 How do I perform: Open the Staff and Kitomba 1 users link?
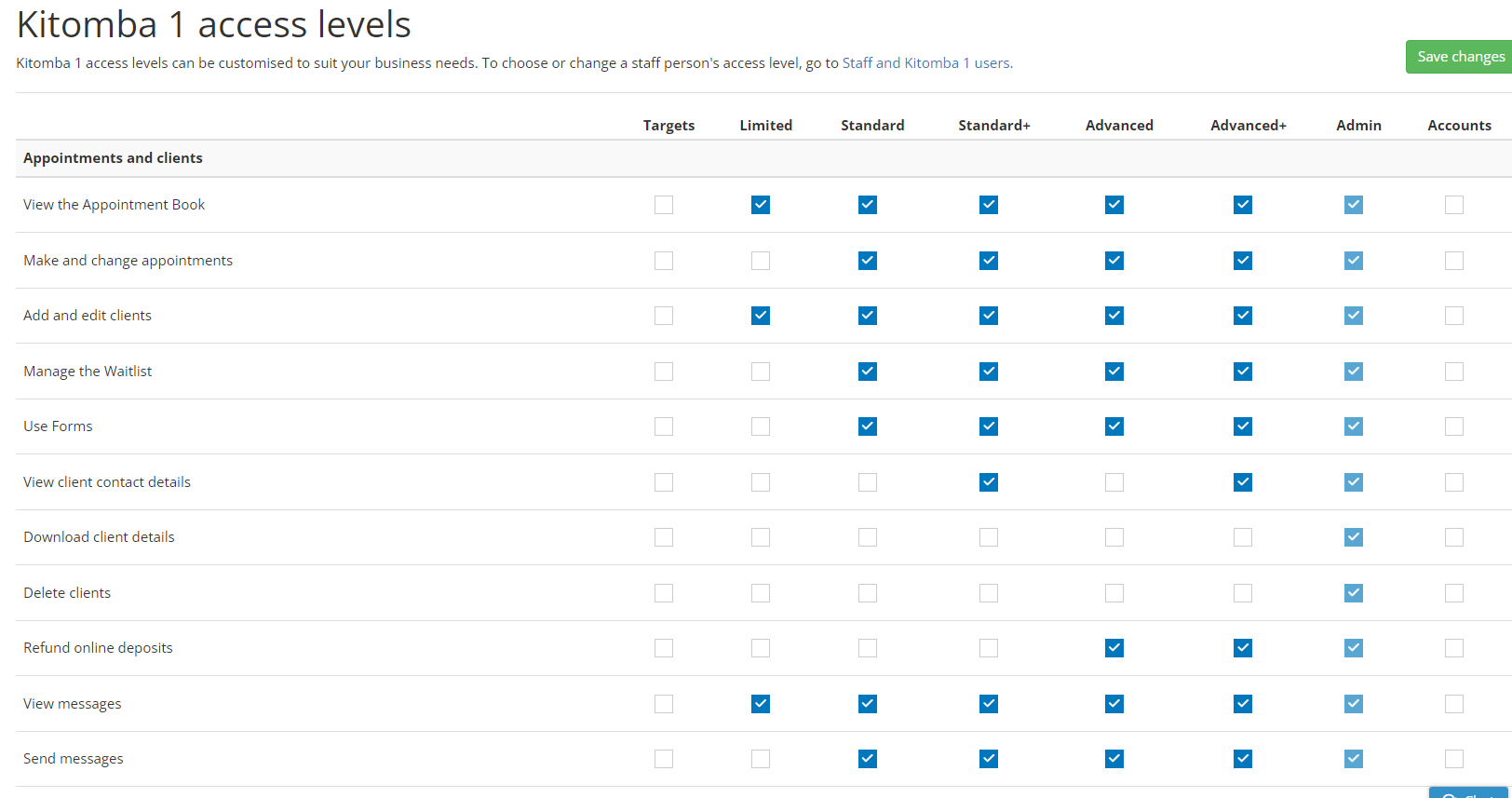(x=925, y=63)
